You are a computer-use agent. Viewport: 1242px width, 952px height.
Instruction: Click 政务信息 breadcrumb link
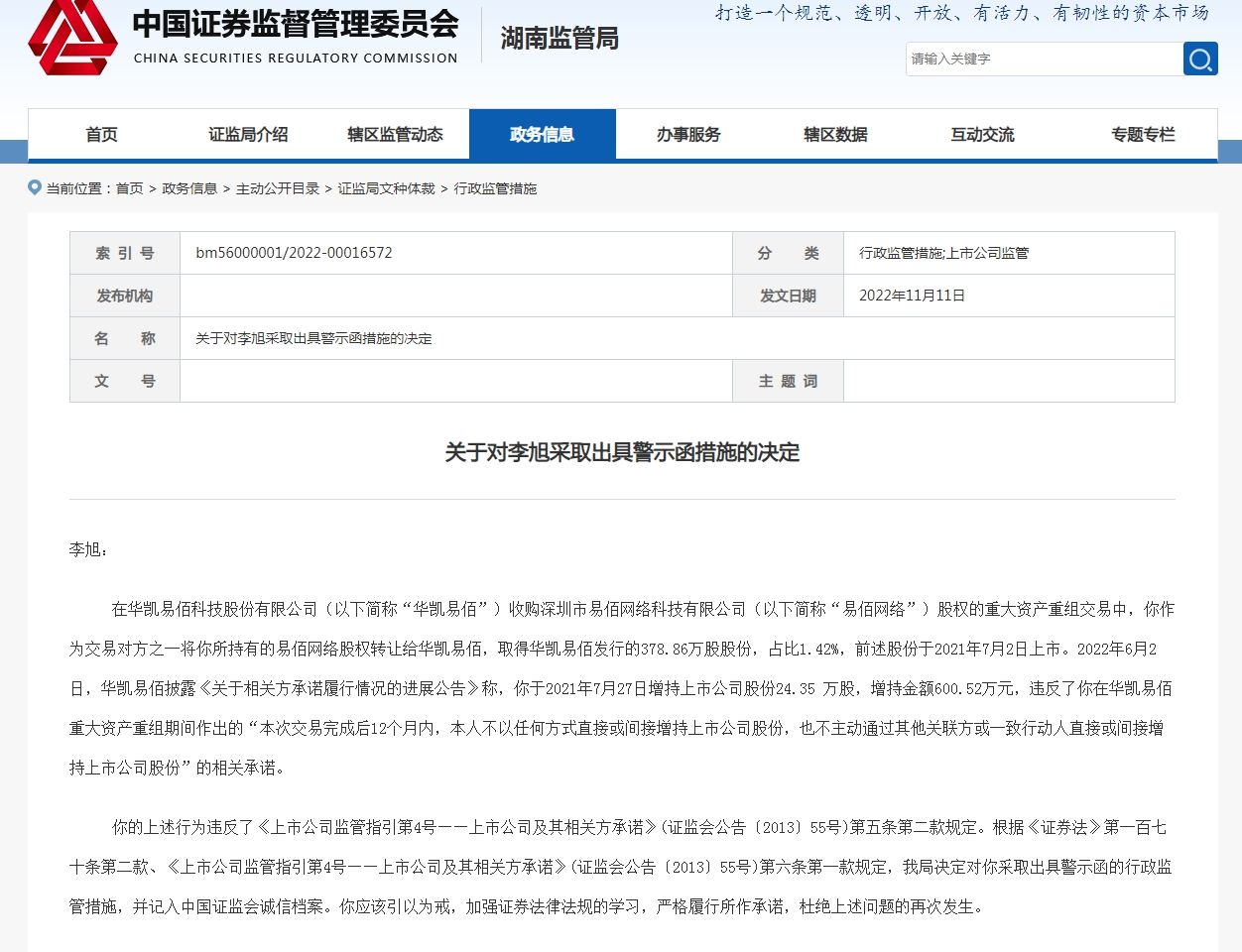click(x=189, y=188)
